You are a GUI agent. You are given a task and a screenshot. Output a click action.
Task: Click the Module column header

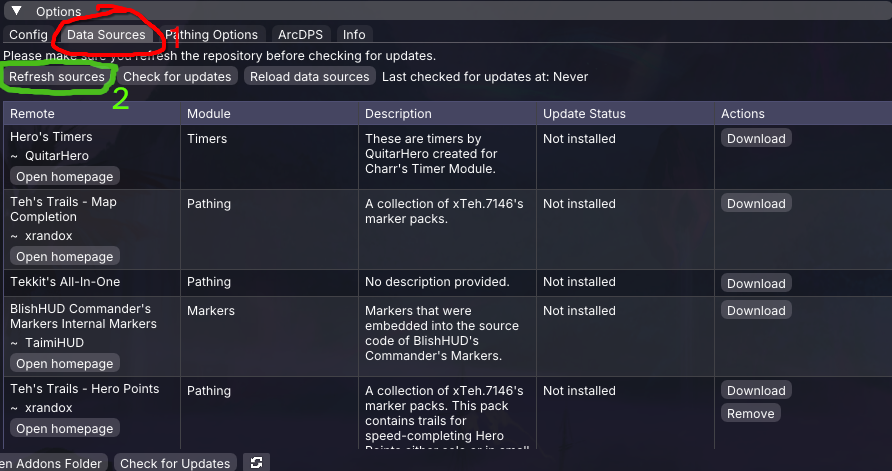click(x=269, y=113)
